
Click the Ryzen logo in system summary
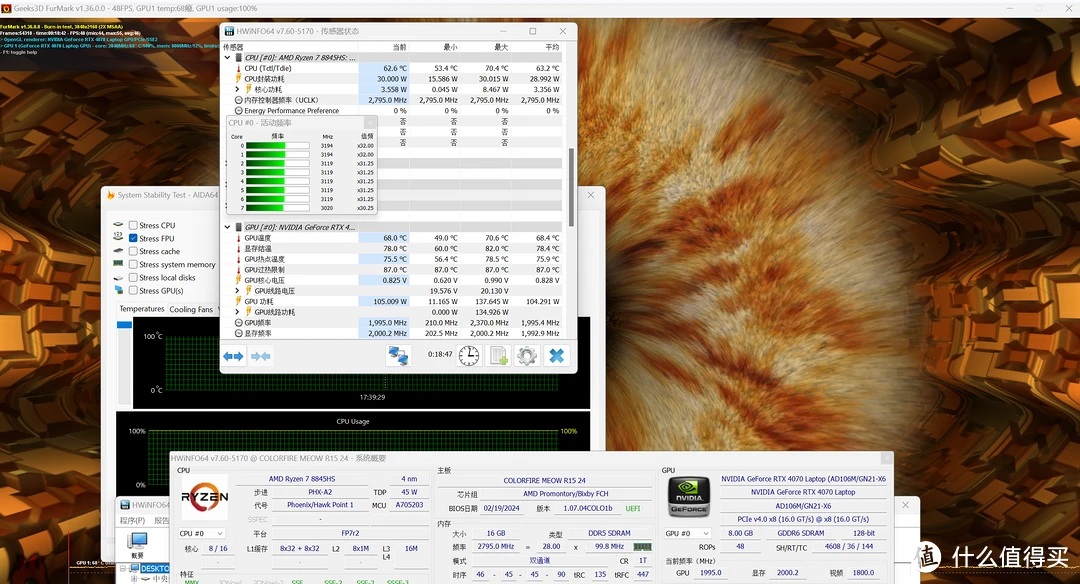pyautogui.click(x=205, y=498)
